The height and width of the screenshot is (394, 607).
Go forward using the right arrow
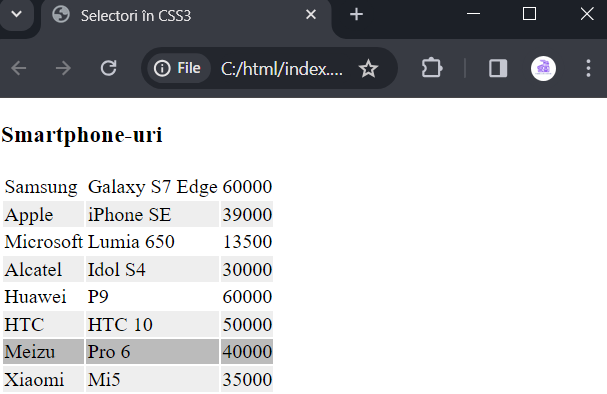pyautogui.click(x=63, y=68)
